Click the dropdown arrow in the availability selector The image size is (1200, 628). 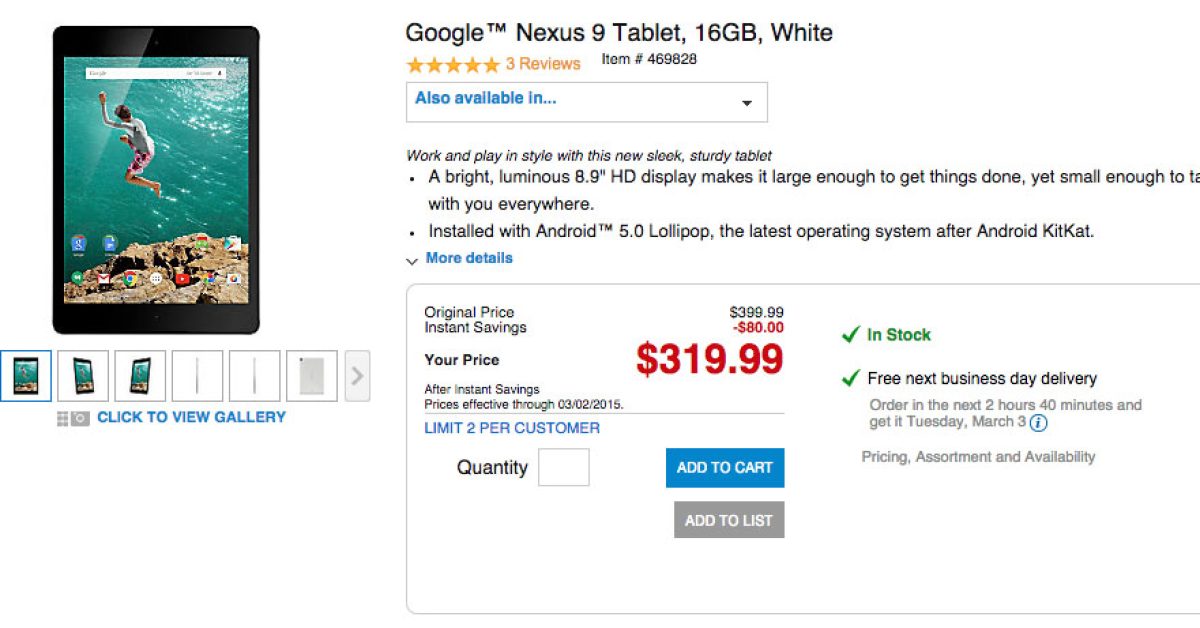coord(746,103)
